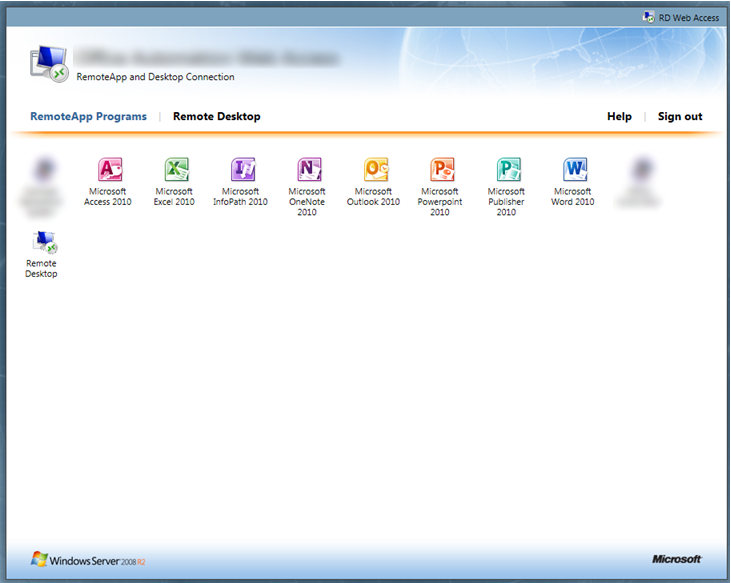Click the Sign out link
Screen dimensions: 731x583
(x=680, y=117)
